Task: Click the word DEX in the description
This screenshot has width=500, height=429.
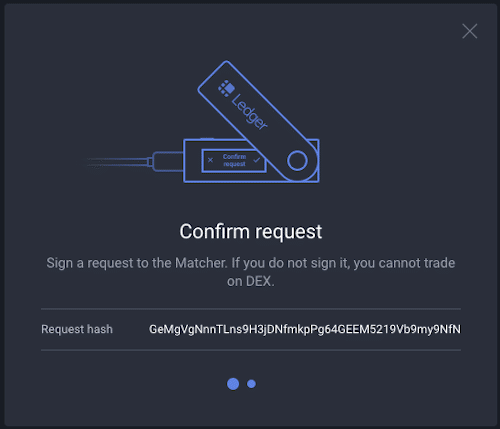Action: 259,281
